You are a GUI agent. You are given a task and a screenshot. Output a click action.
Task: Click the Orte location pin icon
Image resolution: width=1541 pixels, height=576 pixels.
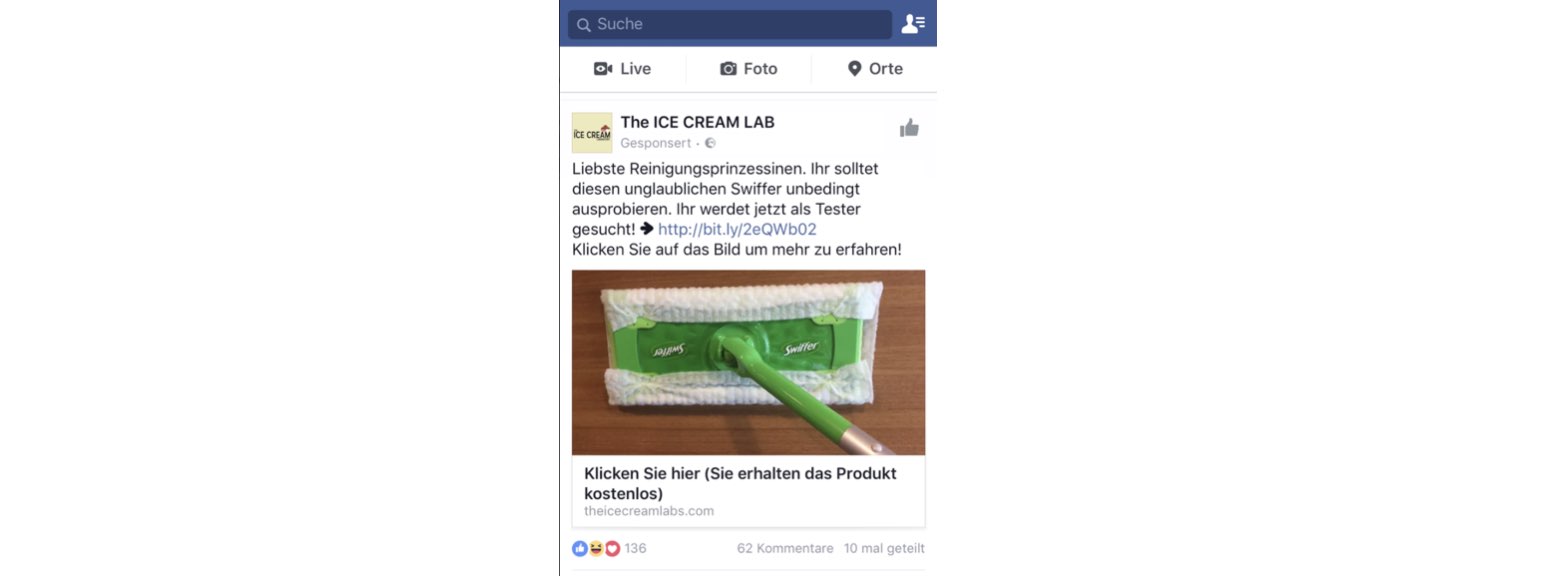pyautogui.click(x=854, y=69)
